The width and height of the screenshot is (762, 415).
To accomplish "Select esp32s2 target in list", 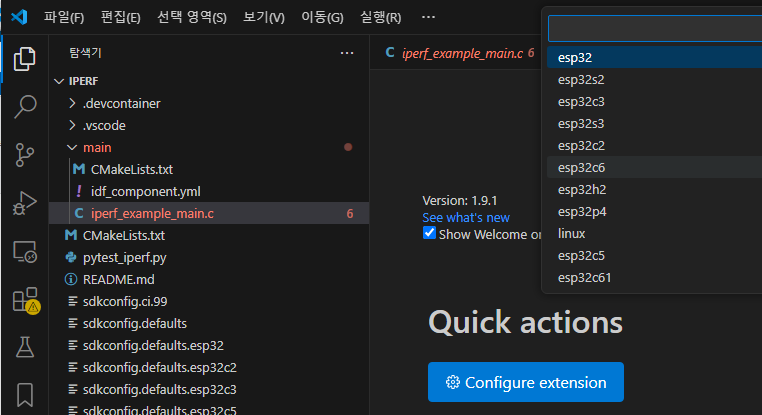I will click(x=654, y=79).
